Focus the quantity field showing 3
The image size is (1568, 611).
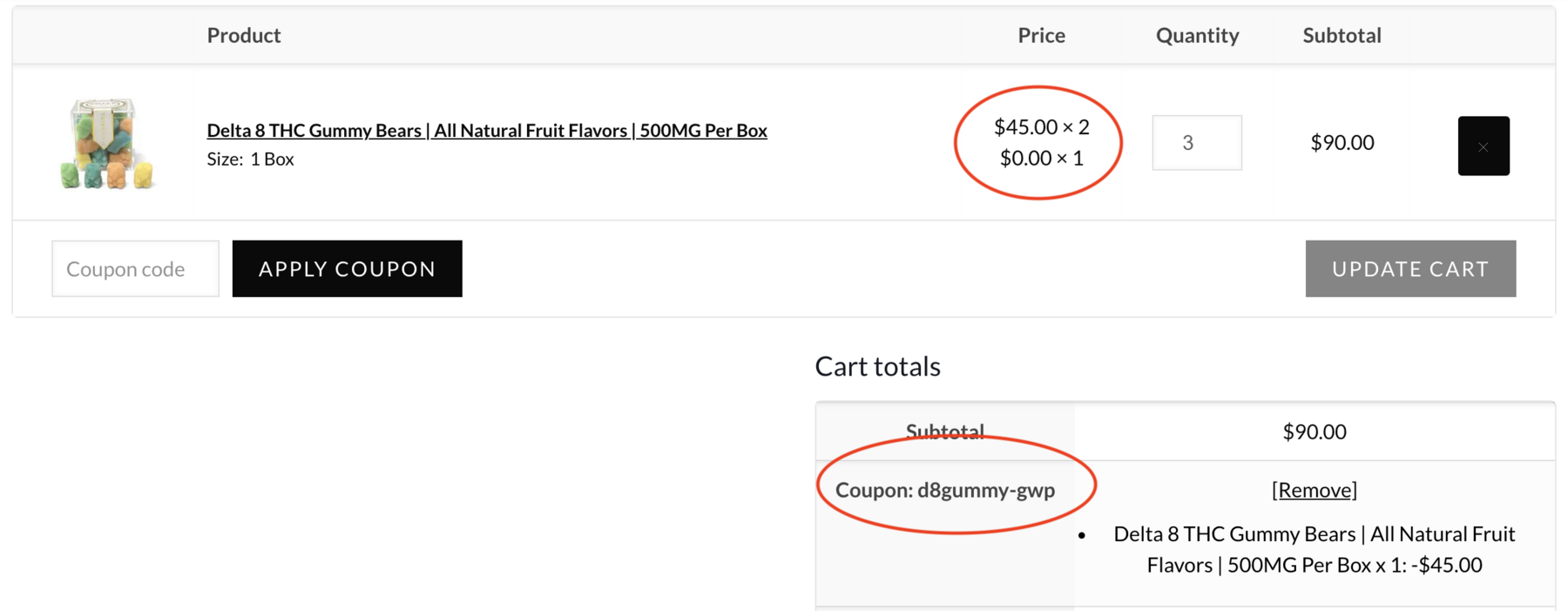[x=1196, y=143]
